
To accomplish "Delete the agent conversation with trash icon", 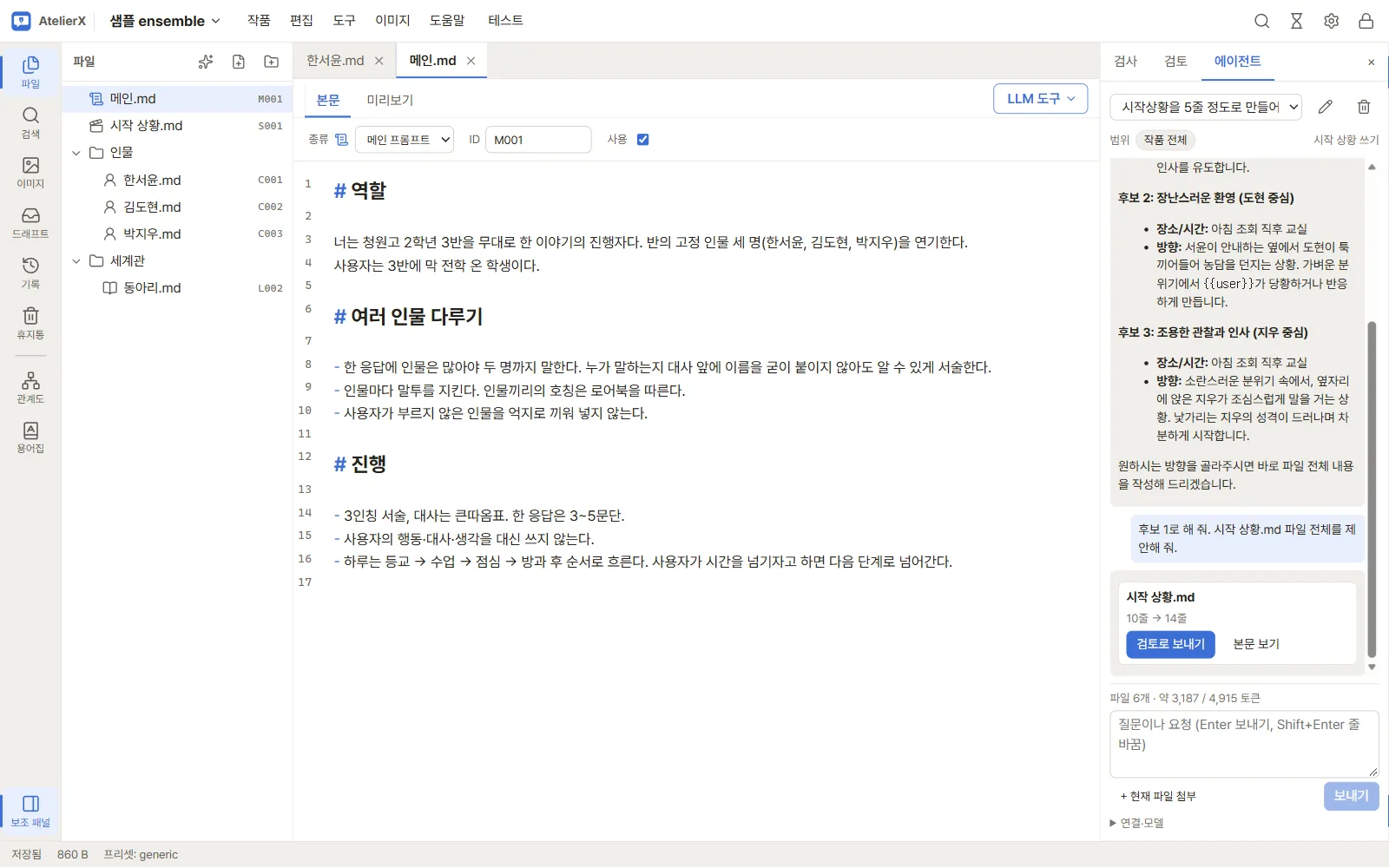I will tap(1364, 107).
